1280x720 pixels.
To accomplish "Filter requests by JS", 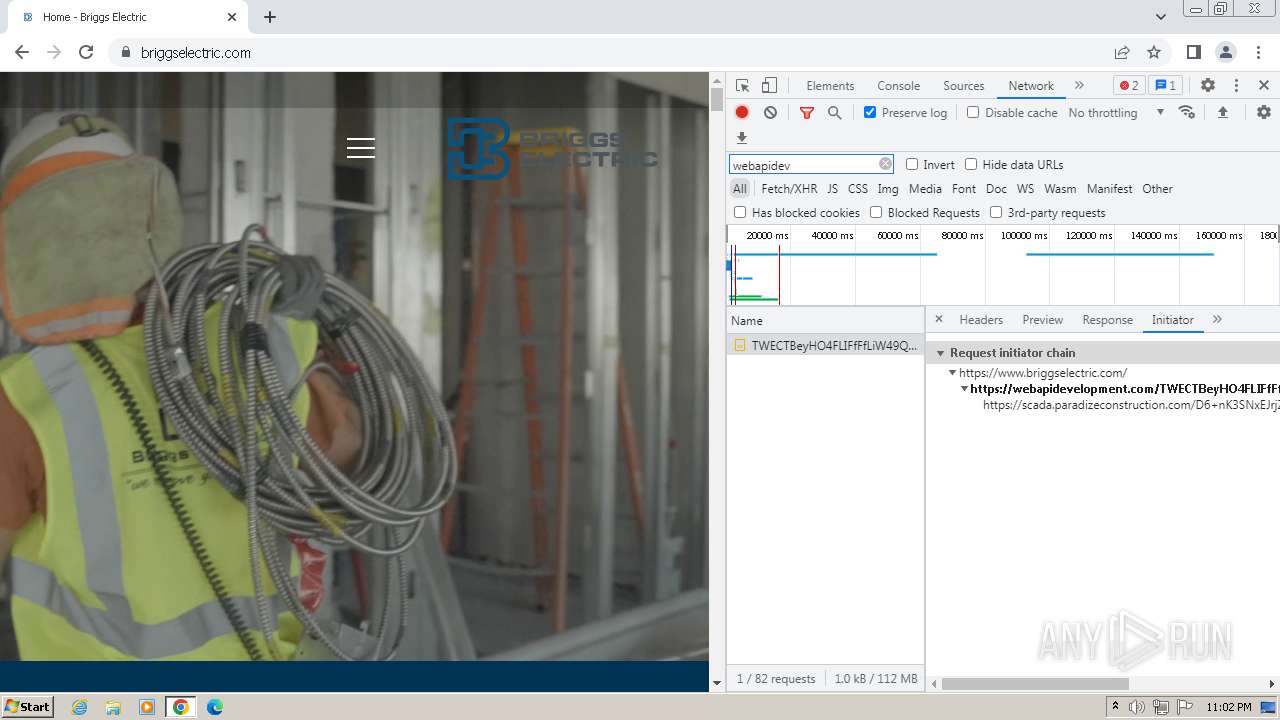I will click(832, 188).
